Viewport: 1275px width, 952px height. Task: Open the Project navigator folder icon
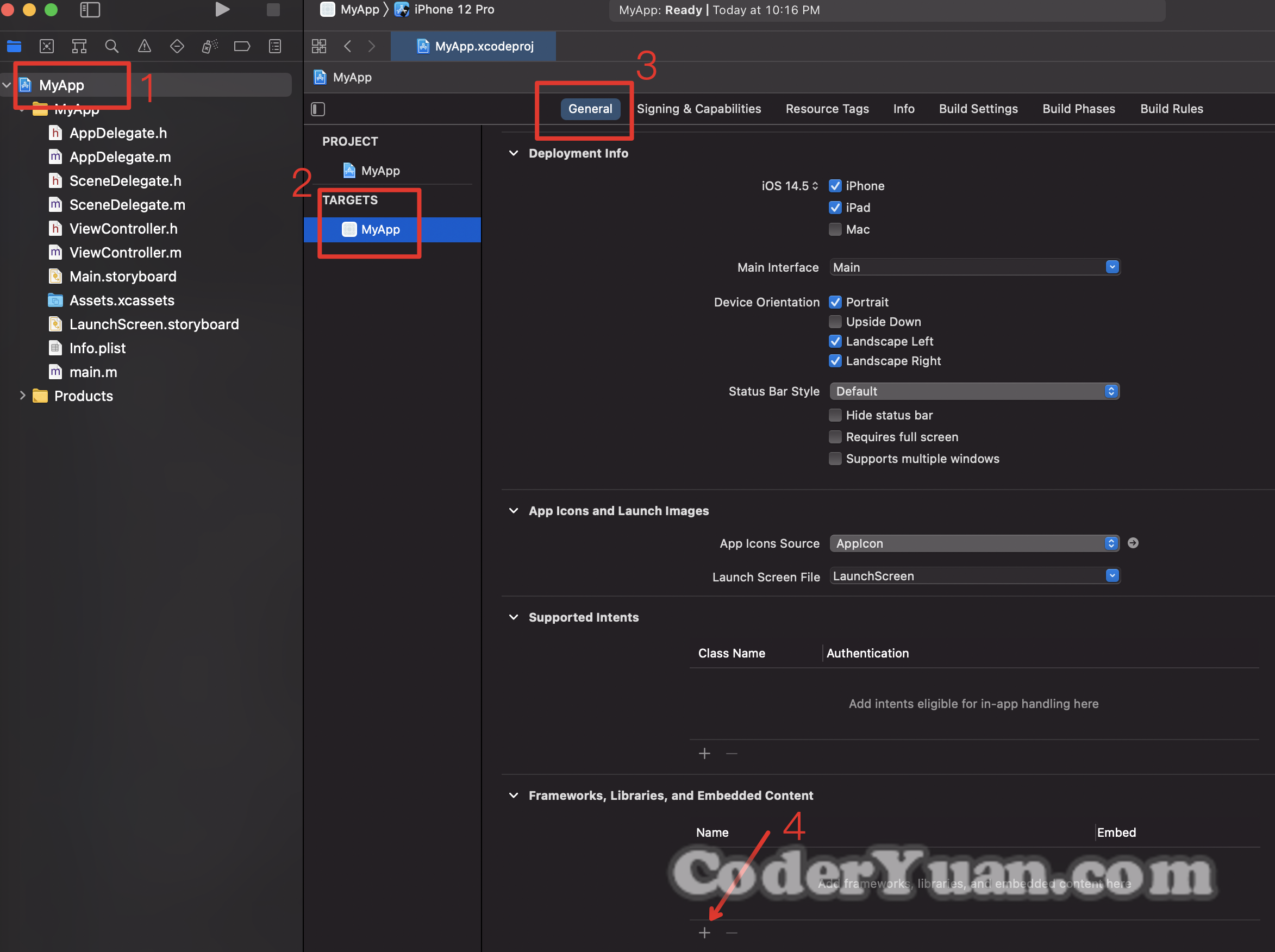click(x=14, y=46)
